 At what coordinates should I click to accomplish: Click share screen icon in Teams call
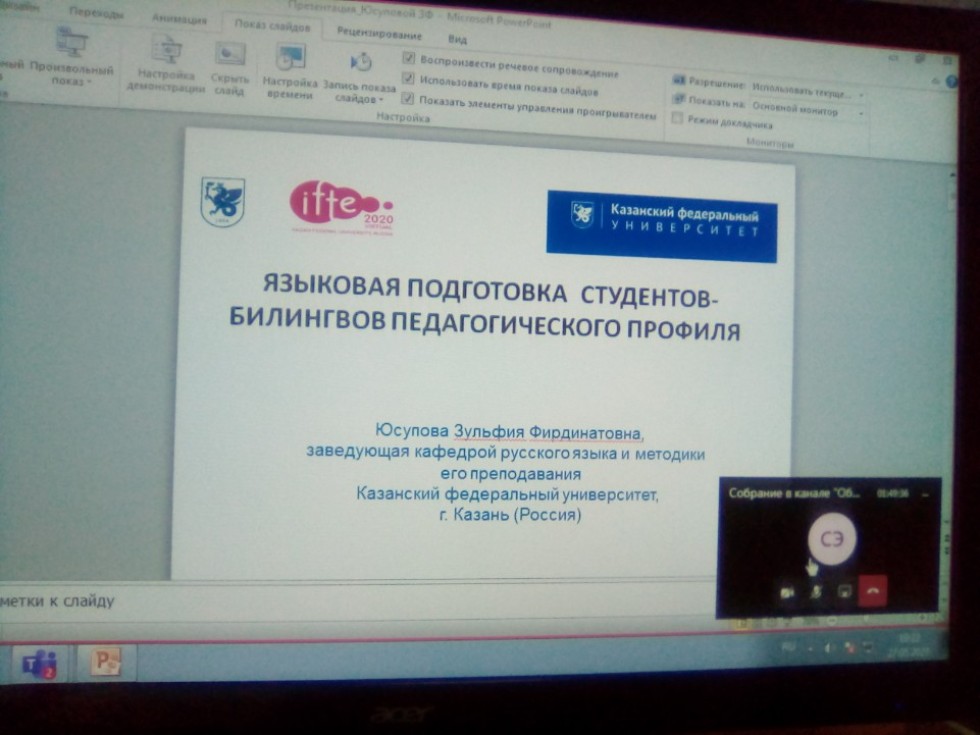point(845,591)
